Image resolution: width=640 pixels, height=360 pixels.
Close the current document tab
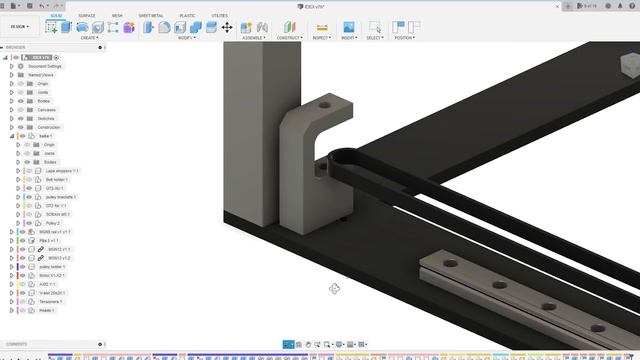coord(557,6)
